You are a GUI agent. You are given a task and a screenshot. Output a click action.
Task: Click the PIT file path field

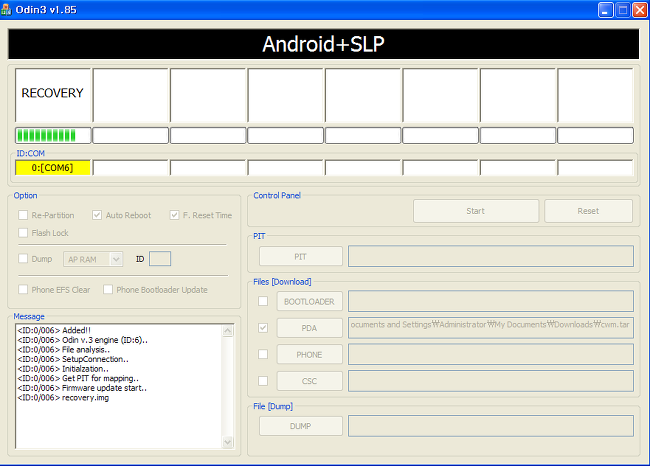(491, 256)
